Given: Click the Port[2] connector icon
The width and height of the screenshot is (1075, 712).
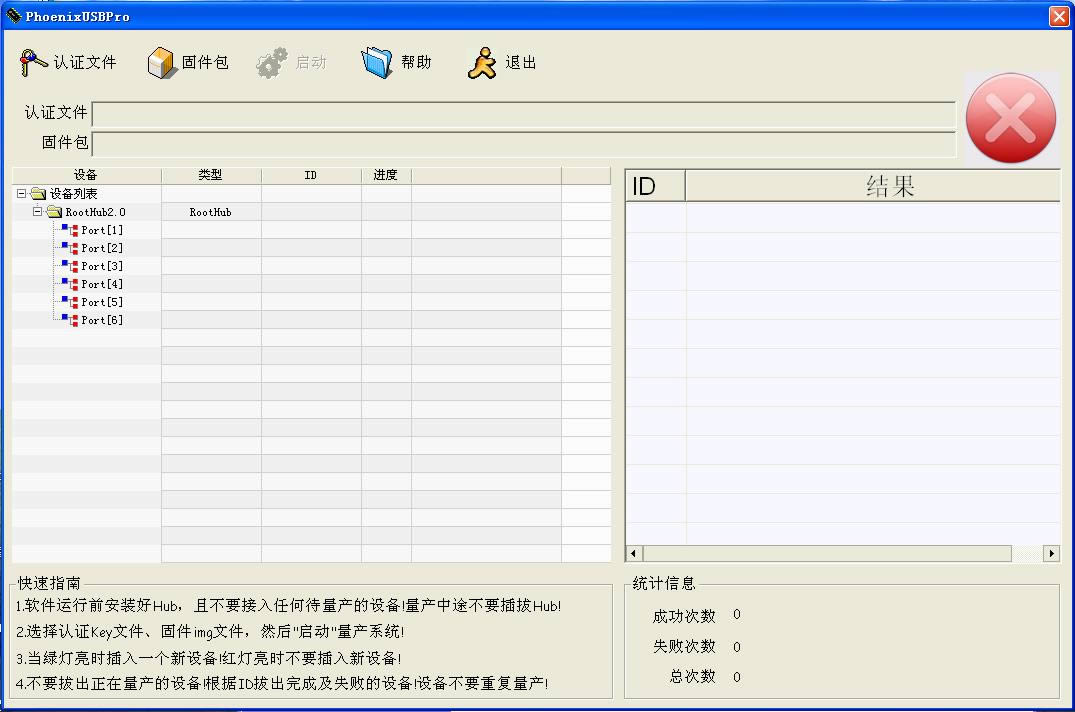Looking at the screenshot, I should (70, 248).
